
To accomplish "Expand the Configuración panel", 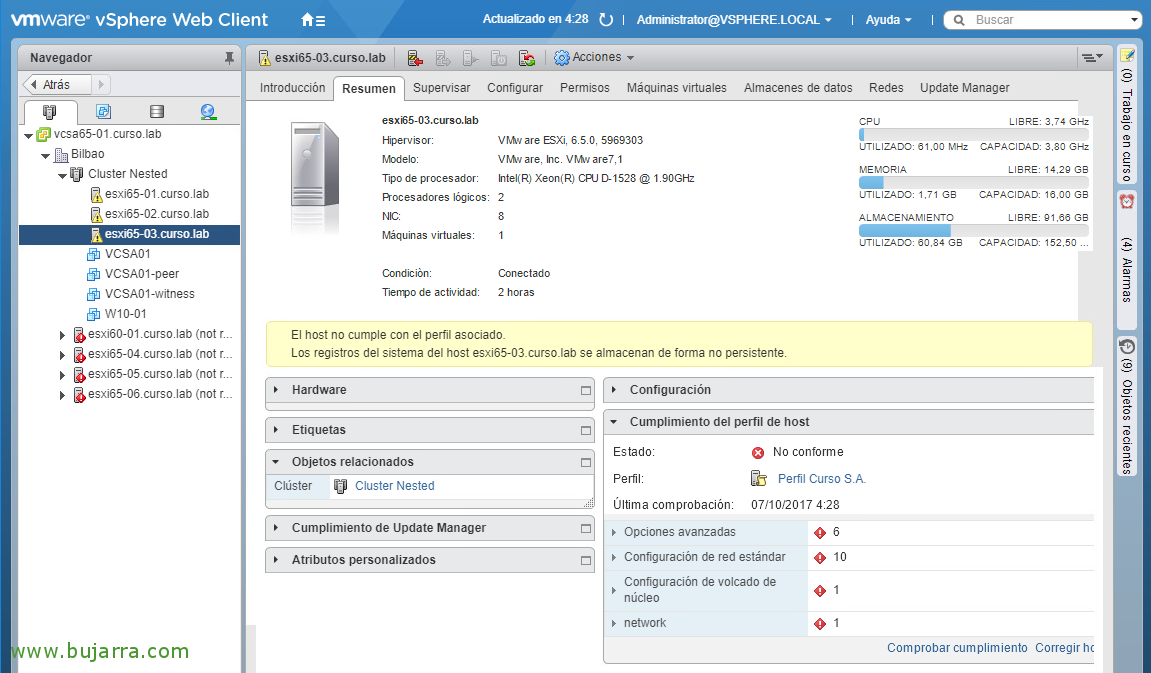I will [x=614, y=390].
